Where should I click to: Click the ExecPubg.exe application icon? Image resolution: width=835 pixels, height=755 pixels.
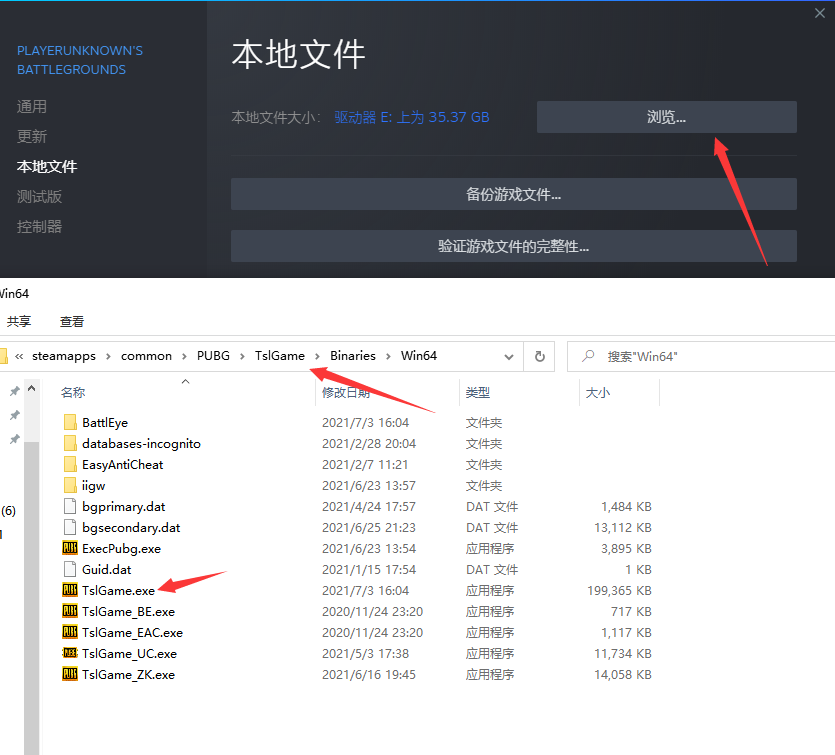[70, 548]
